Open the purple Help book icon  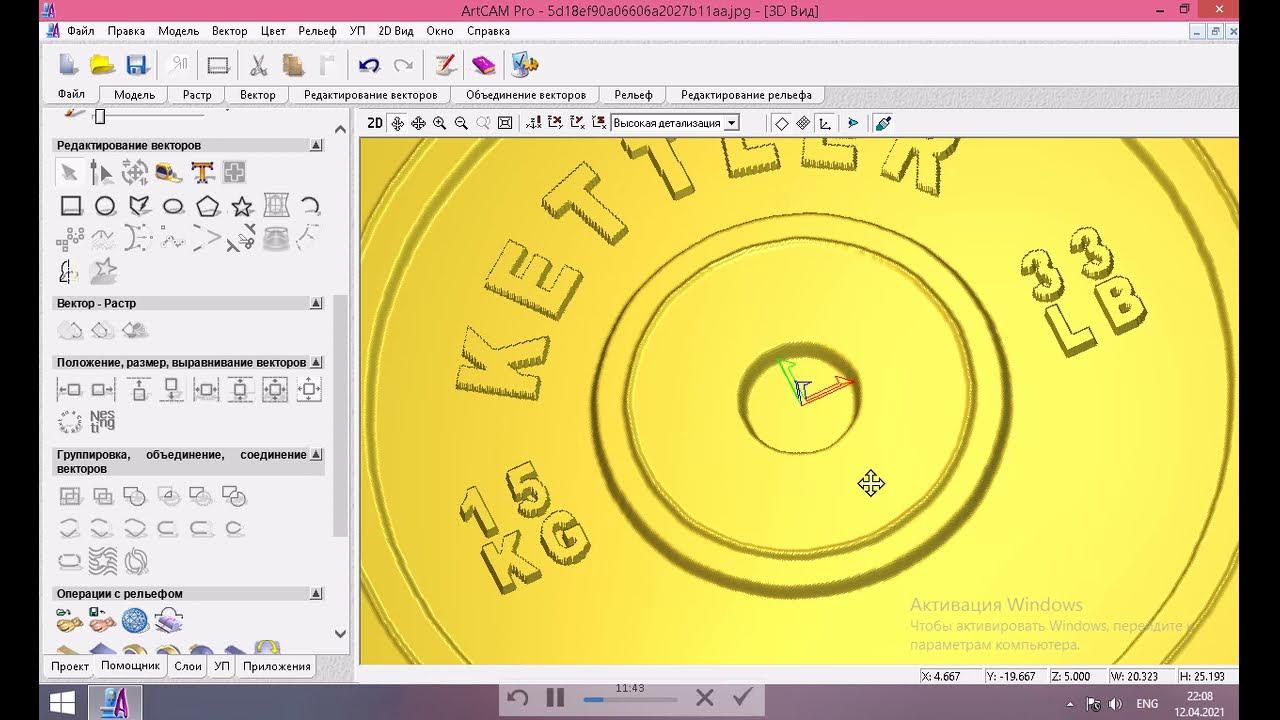tap(483, 65)
